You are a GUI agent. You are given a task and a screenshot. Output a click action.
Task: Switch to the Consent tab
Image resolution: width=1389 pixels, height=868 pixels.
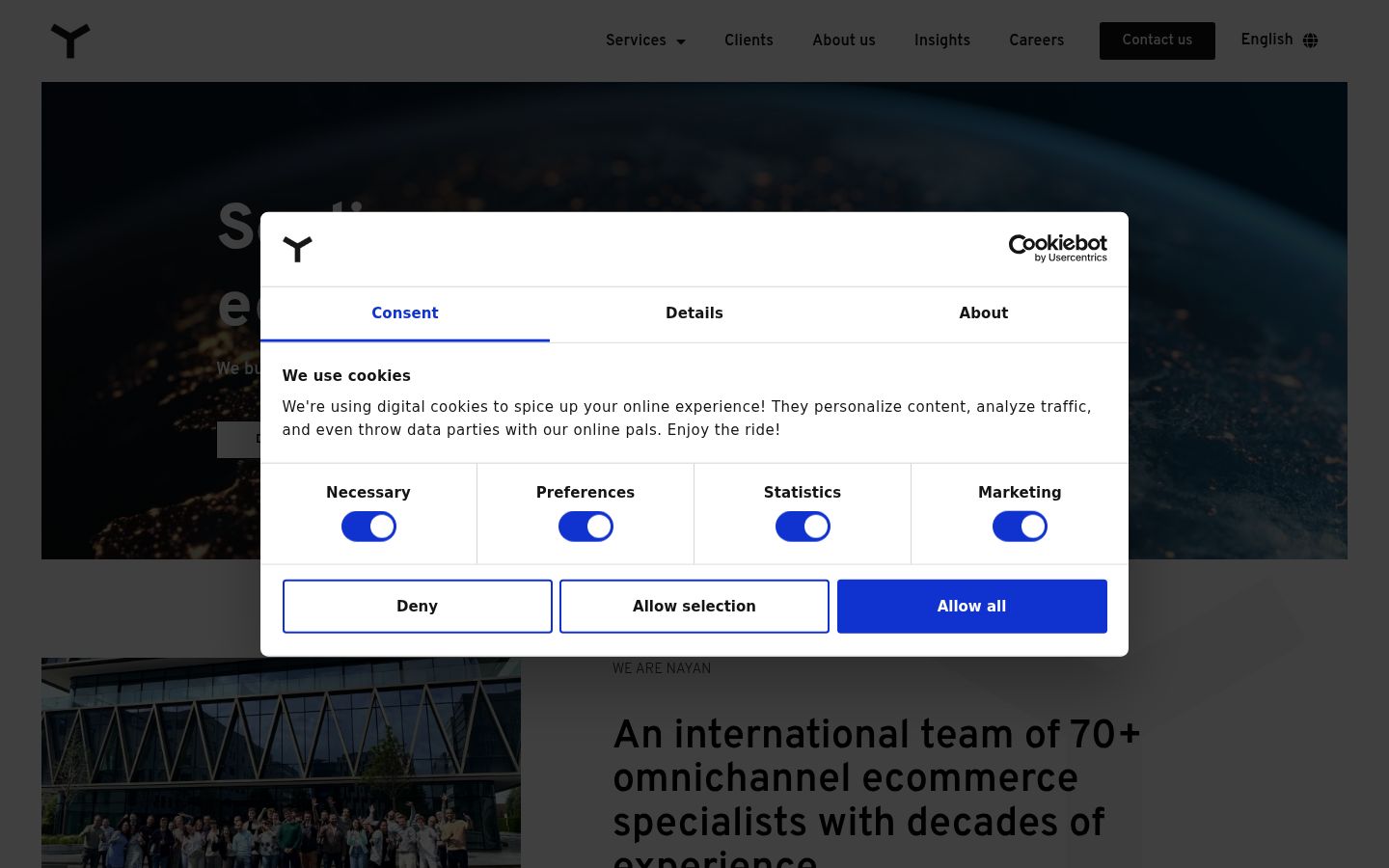405,313
